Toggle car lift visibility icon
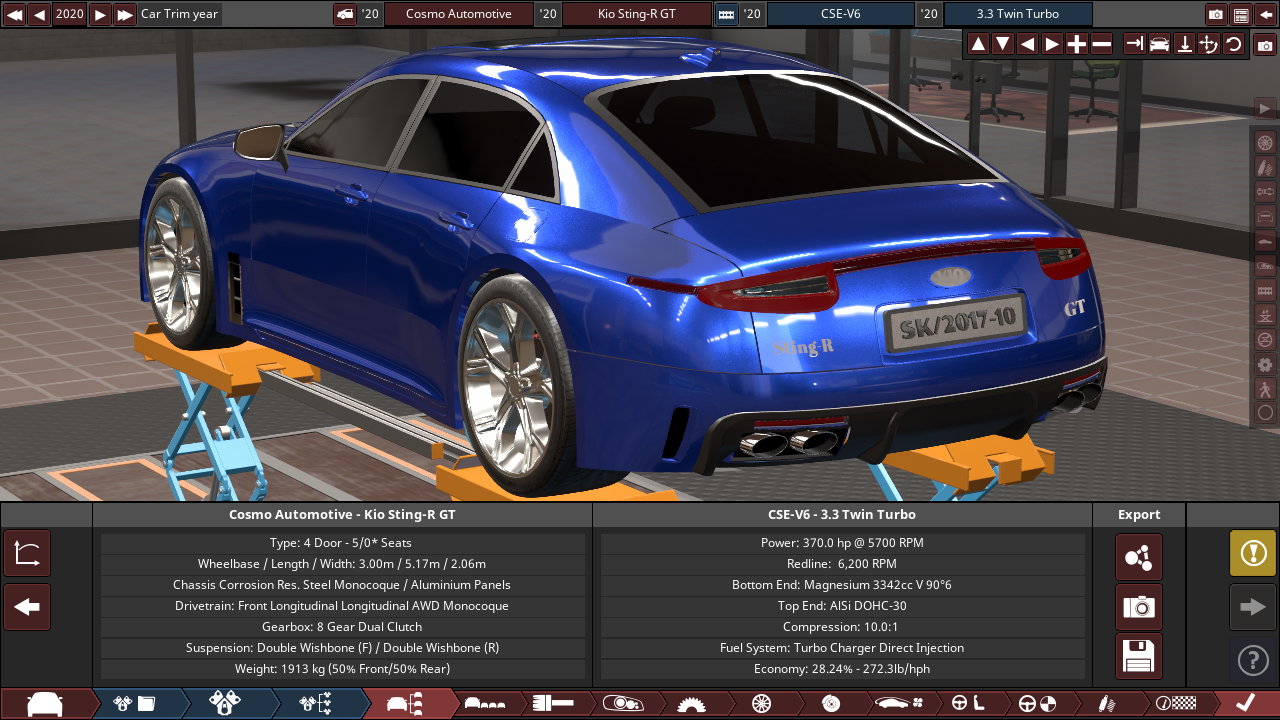1280x720 pixels. pyautogui.click(x=1265, y=315)
